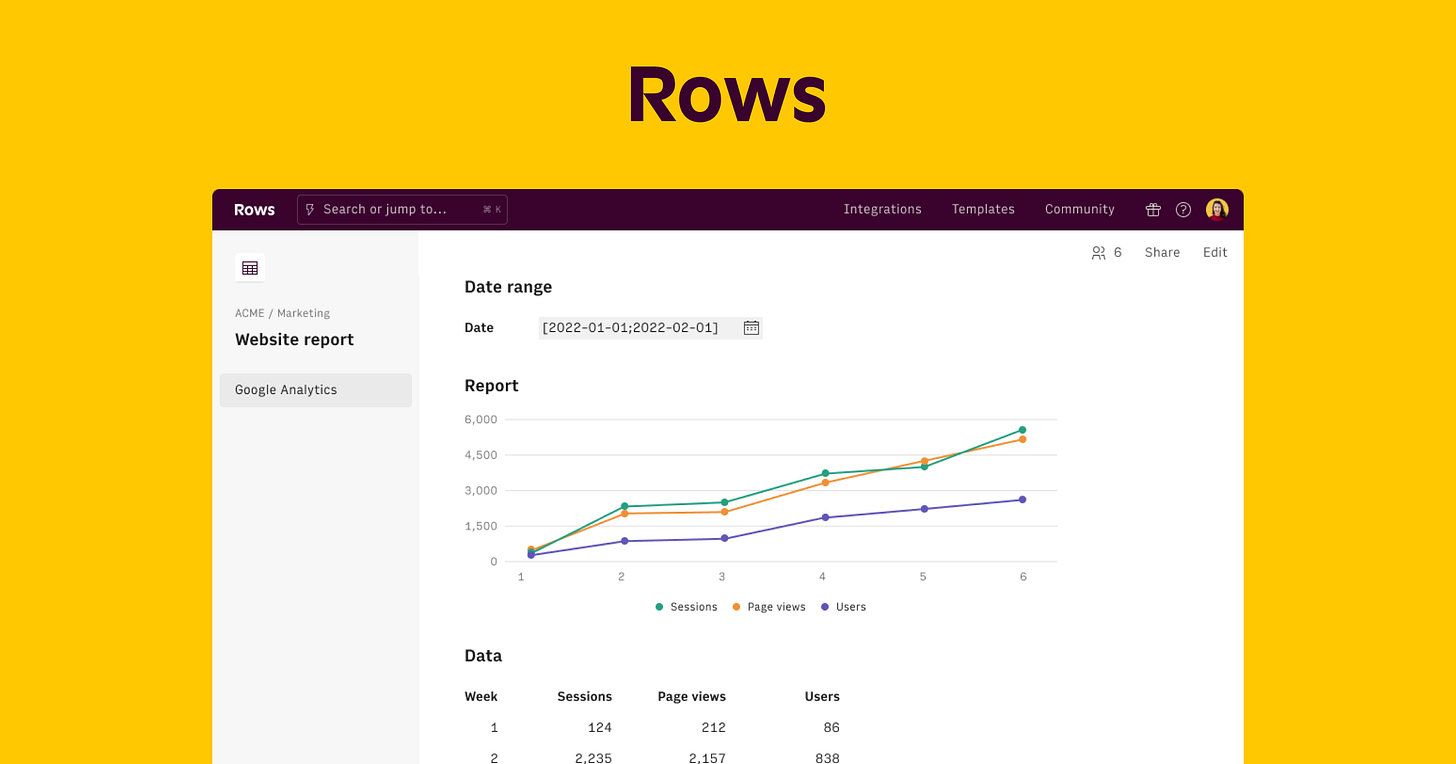Open the calendar icon beside the date field
The width and height of the screenshot is (1456, 764).
point(751,327)
